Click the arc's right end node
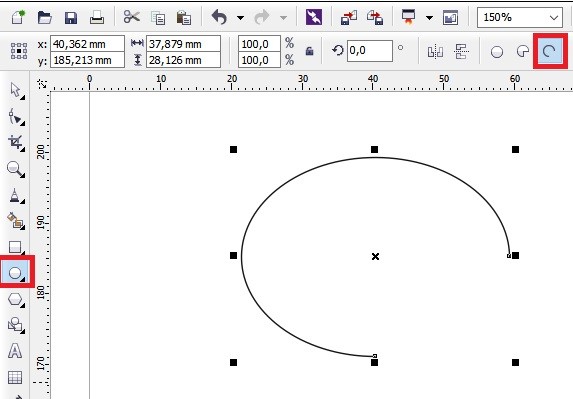573x399 pixels. pyautogui.click(x=509, y=256)
